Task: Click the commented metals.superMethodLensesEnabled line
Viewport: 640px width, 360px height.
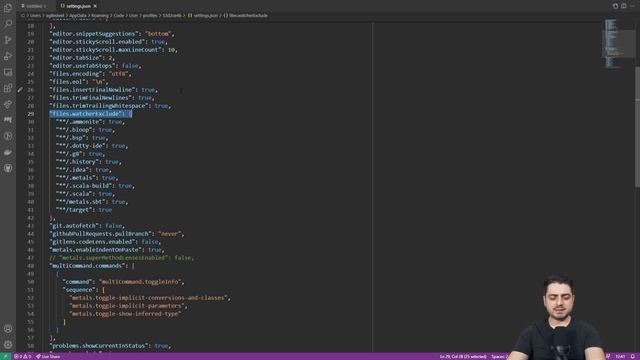Action: pyautogui.click(x=122, y=258)
